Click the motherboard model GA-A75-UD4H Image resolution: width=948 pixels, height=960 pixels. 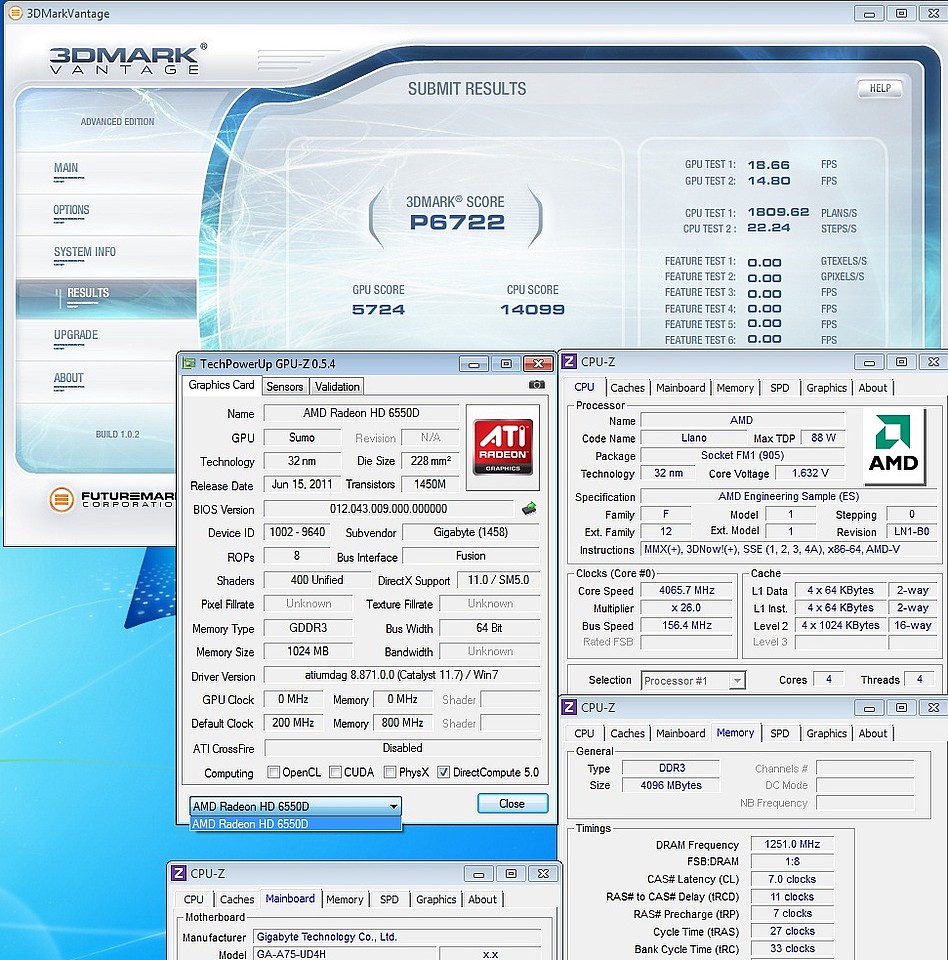pyautogui.click(x=344, y=953)
